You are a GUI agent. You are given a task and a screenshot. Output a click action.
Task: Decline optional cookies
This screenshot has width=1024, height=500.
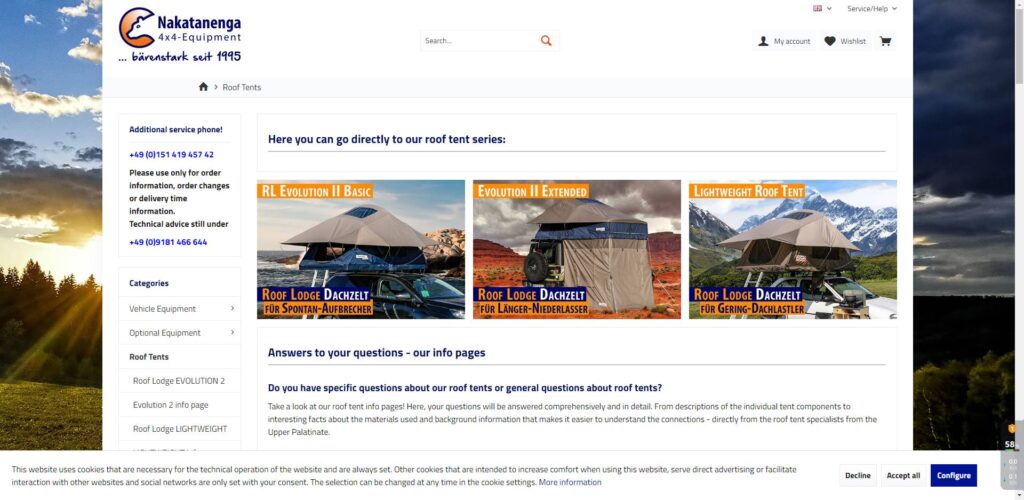857,475
